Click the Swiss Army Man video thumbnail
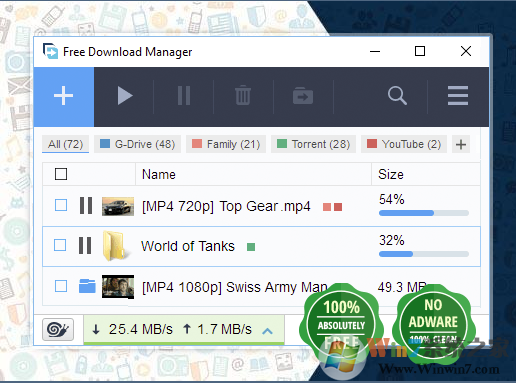Image resolution: width=516 pixels, height=383 pixels. (118, 287)
